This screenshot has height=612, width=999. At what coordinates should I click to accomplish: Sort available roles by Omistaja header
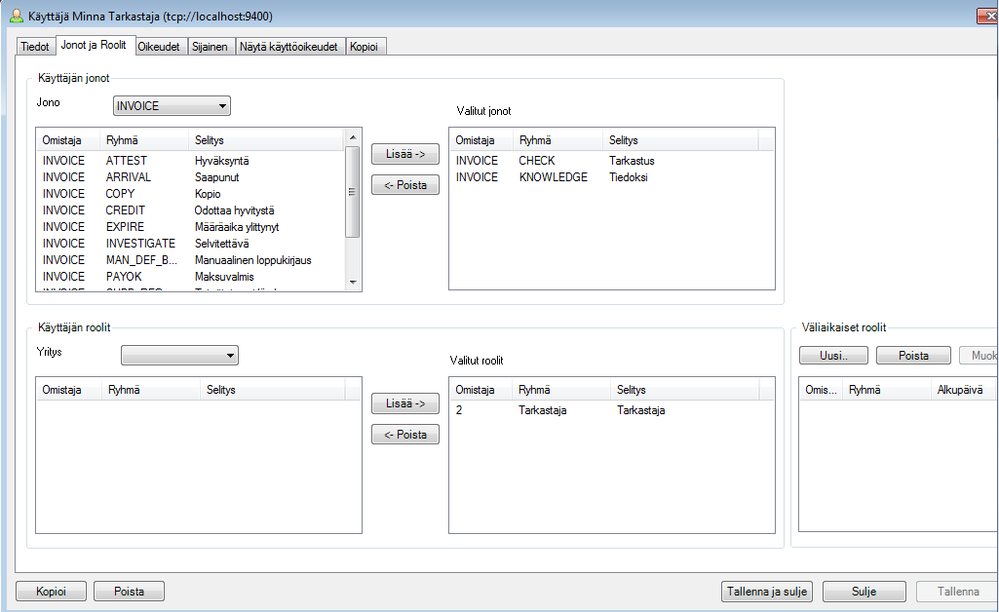click(69, 390)
